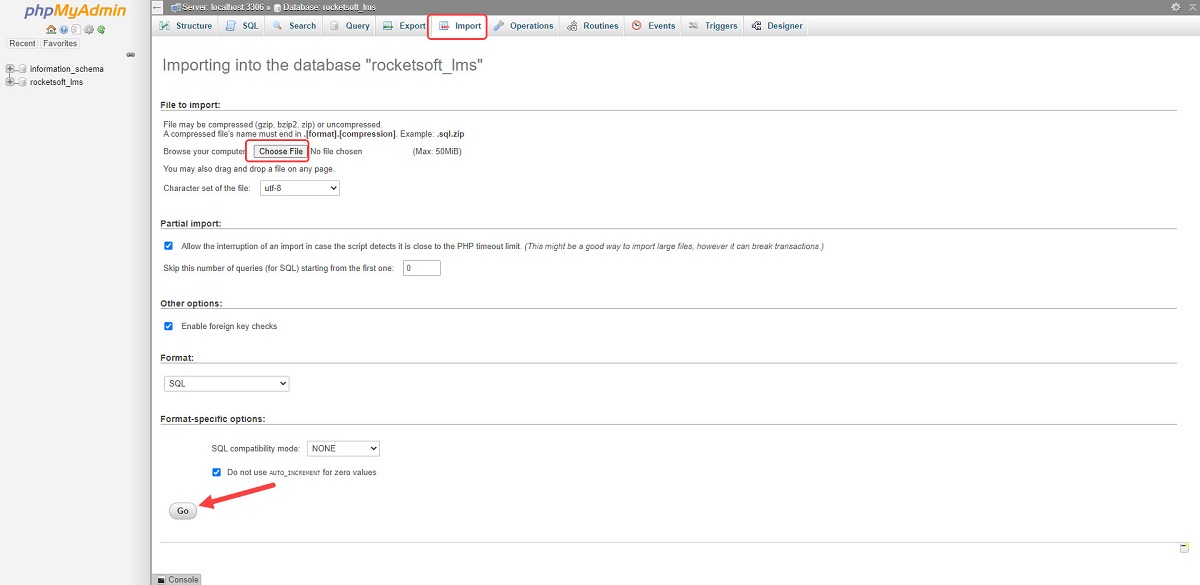
Task: Click the skip number of queries input field
Action: (421, 268)
